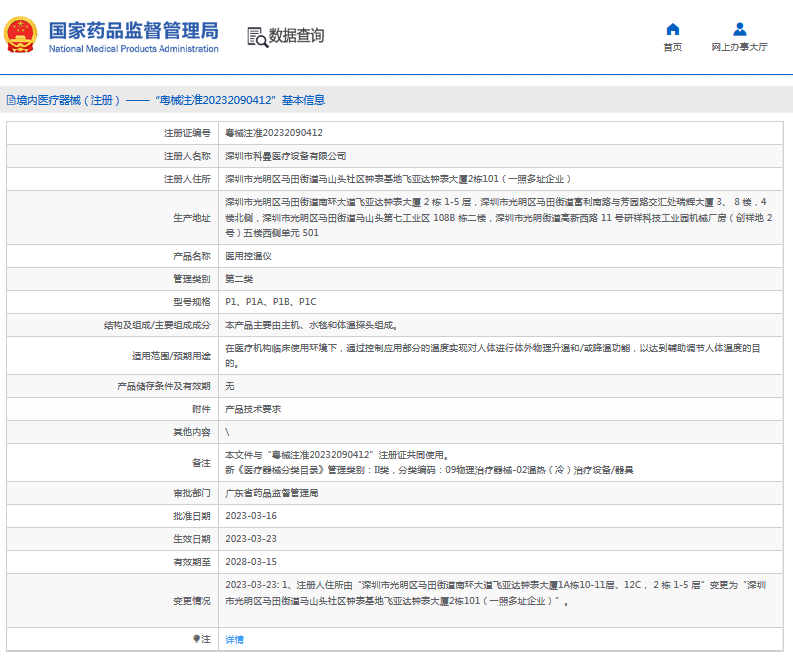
Task: Click the 产品储存条件及有效期 label
Action: [164, 386]
